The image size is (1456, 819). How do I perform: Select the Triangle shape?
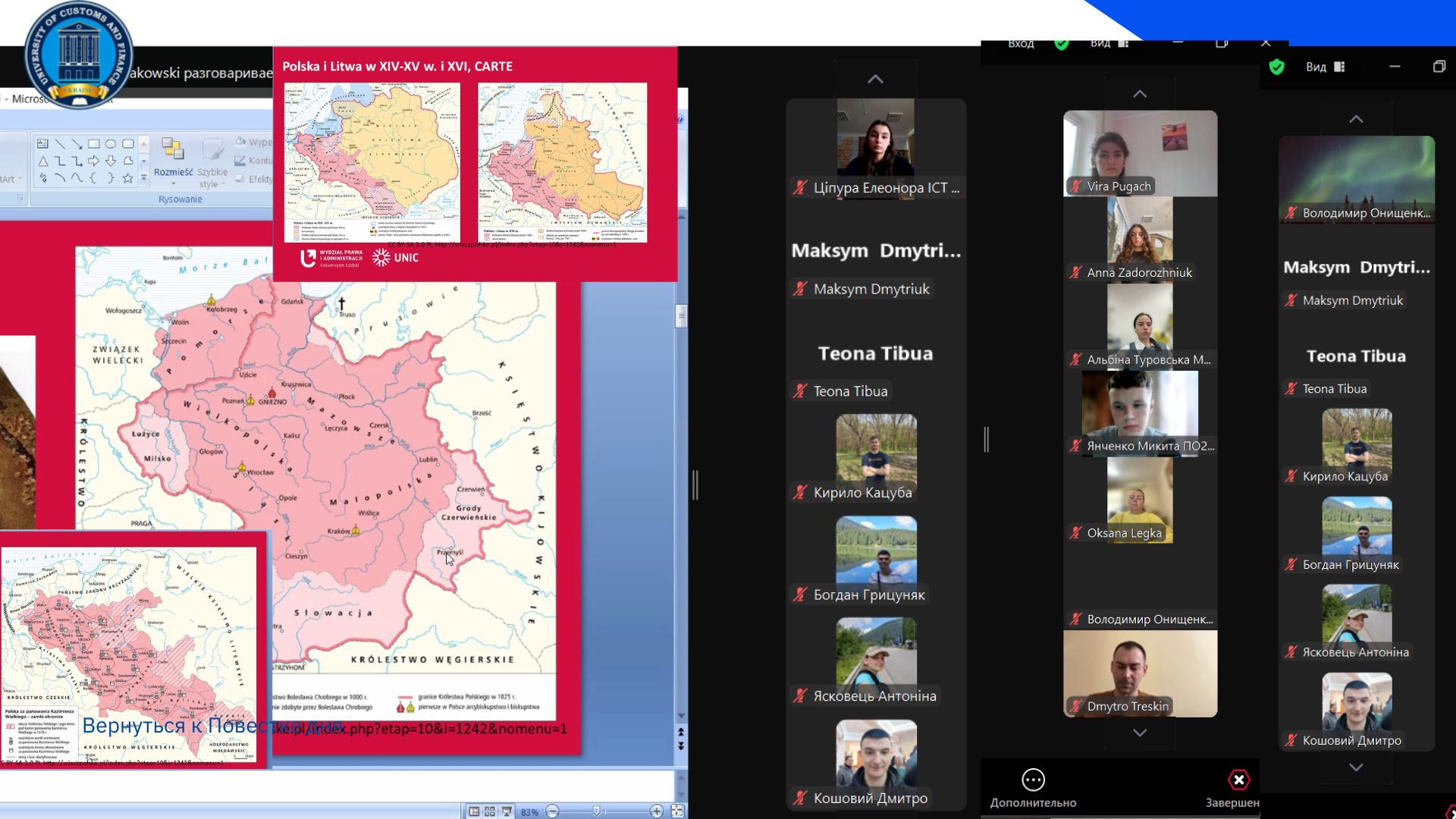(x=42, y=161)
